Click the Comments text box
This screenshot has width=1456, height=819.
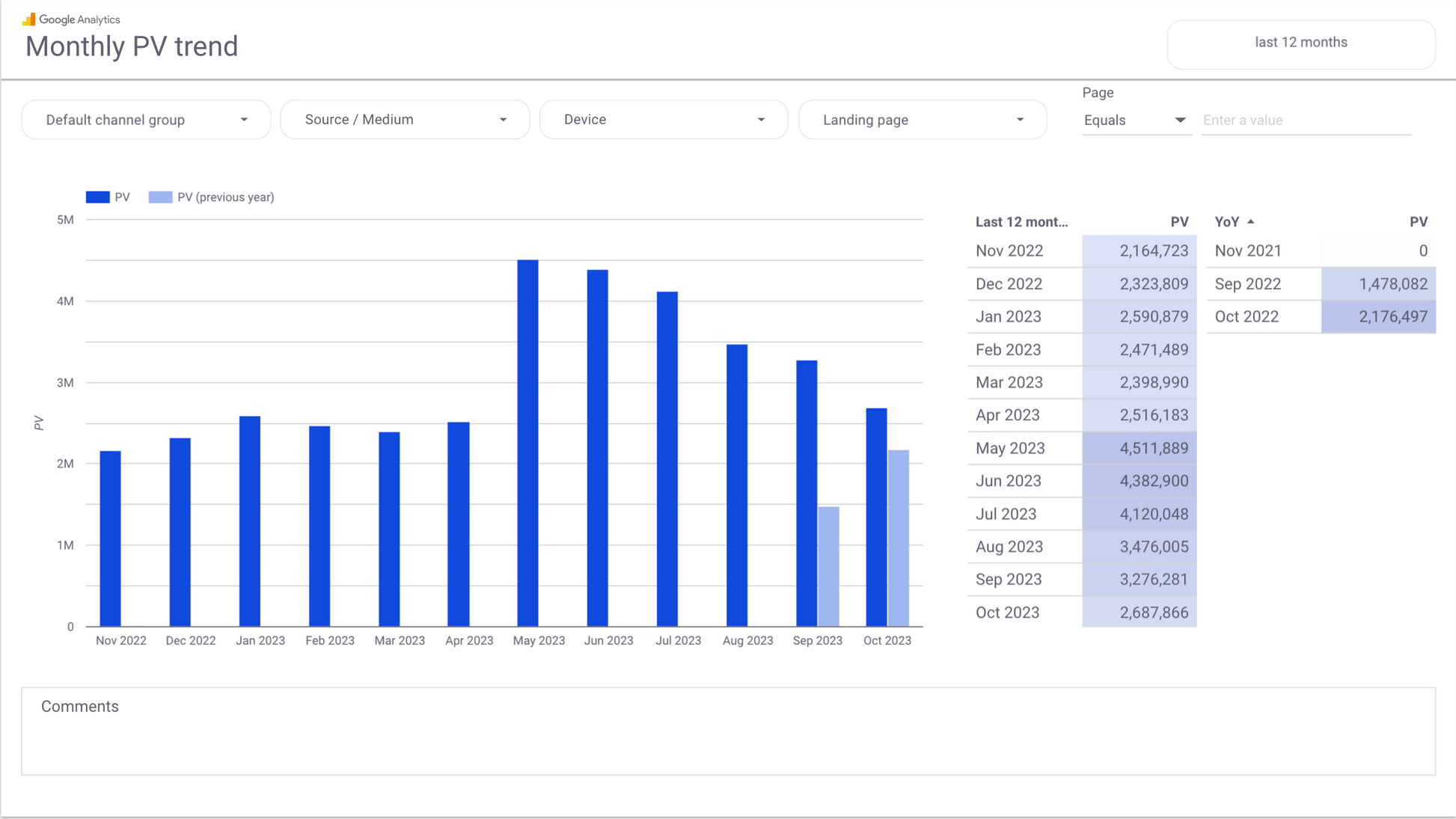point(728,731)
